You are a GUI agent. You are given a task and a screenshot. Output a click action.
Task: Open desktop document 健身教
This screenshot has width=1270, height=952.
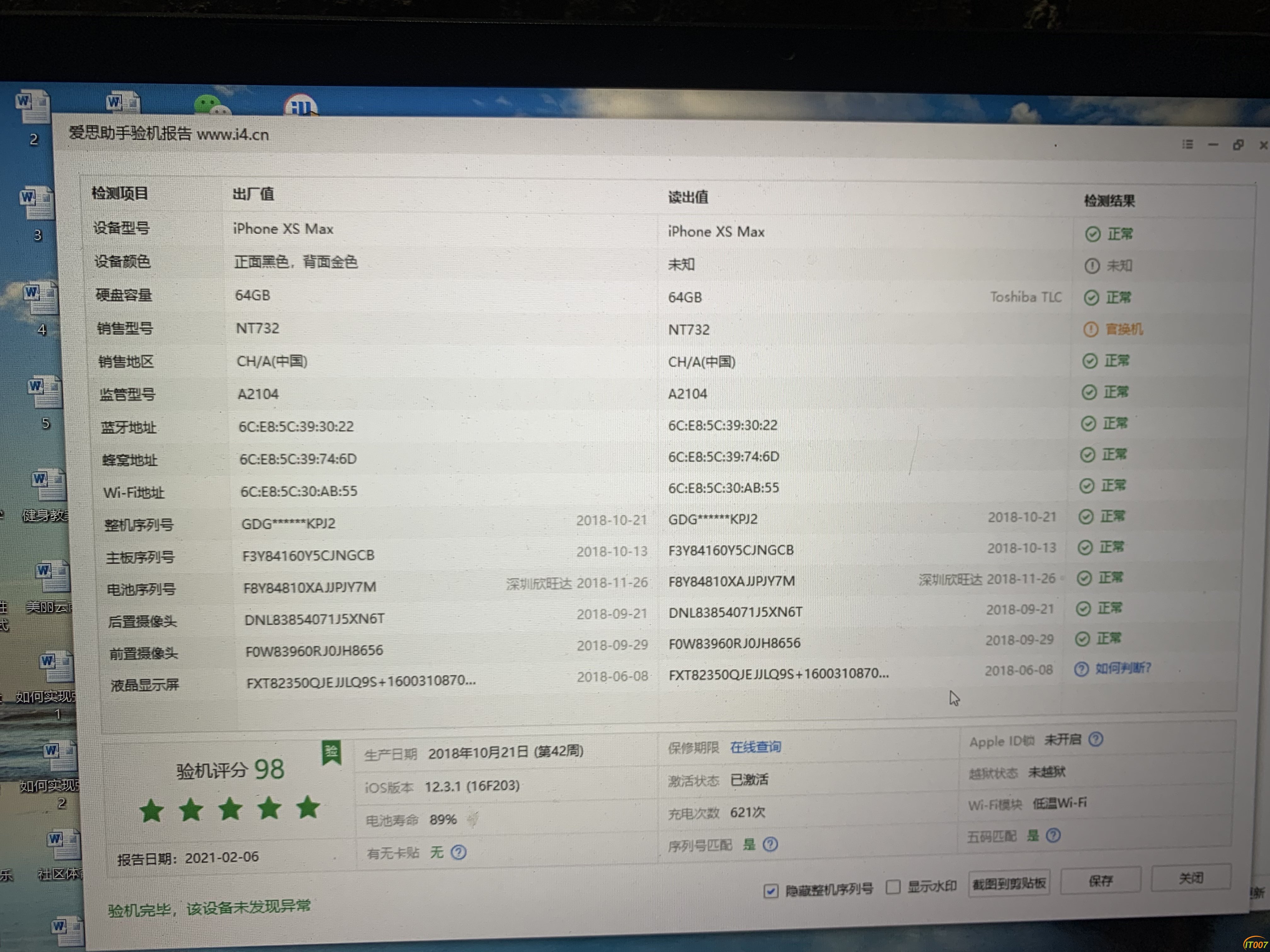click(x=48, y=485)
